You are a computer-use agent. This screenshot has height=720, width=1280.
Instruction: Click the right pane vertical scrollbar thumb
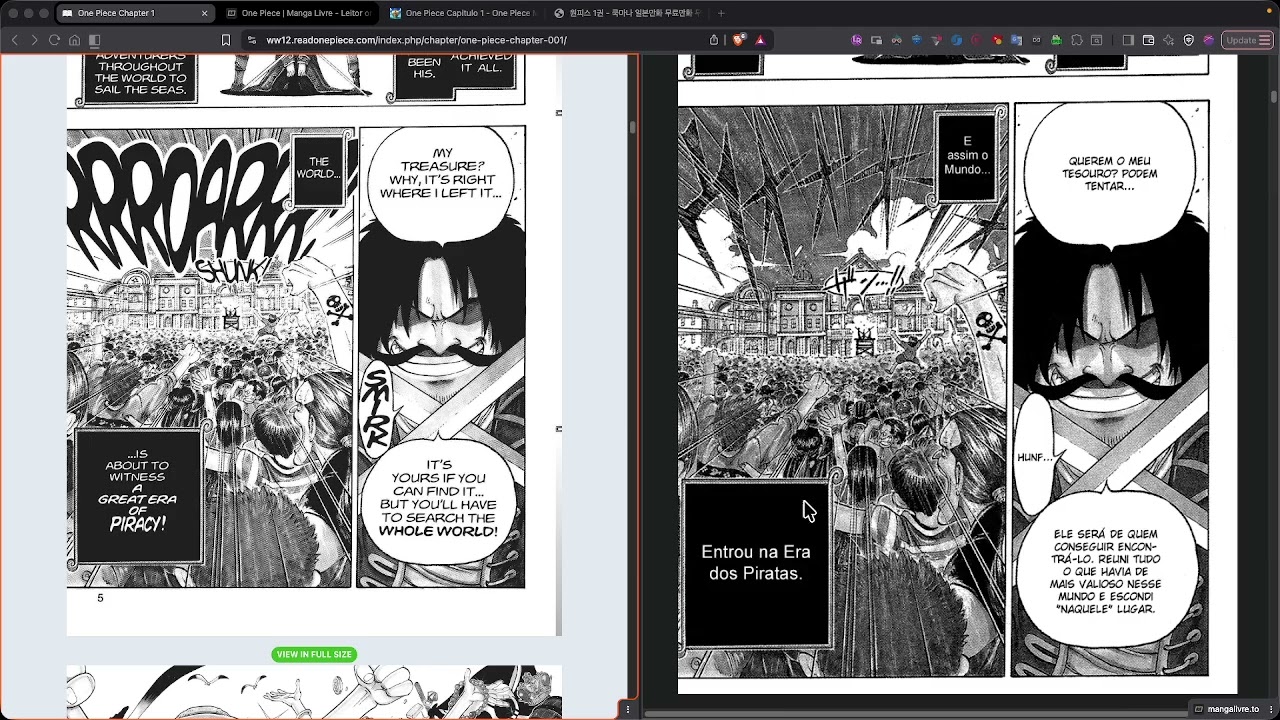pyautogui.click(x=1274, y=97)
